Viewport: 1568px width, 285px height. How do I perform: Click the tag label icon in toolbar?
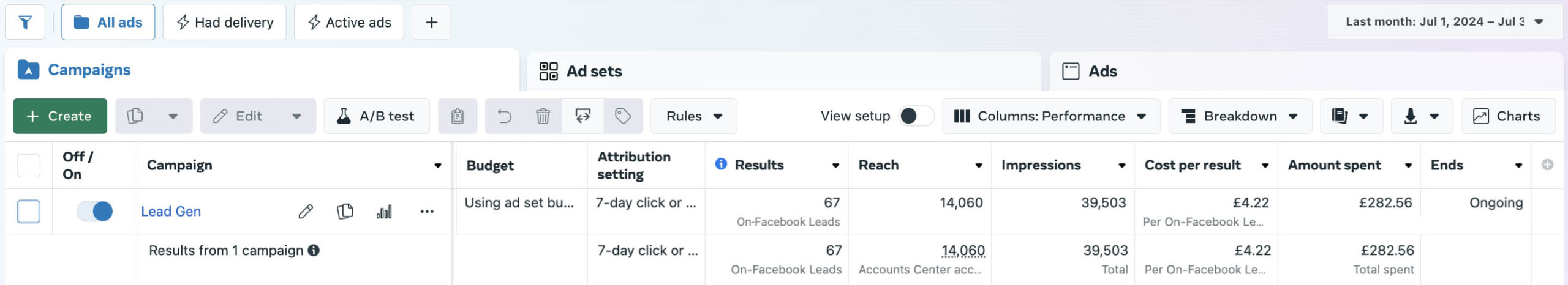tap(623, 116)
